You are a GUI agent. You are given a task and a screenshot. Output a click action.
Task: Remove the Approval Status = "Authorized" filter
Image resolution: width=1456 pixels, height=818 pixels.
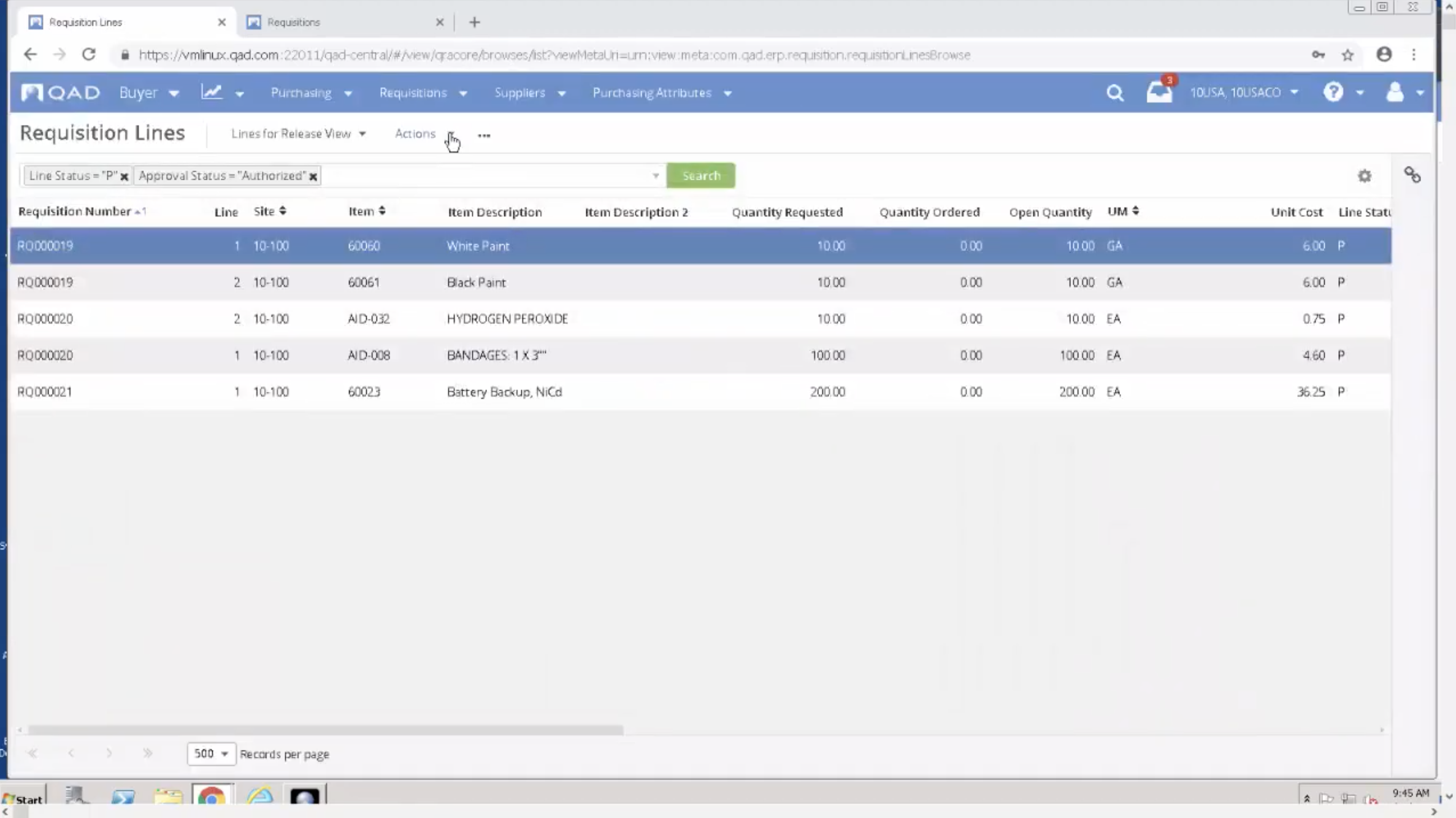[313, 176]
